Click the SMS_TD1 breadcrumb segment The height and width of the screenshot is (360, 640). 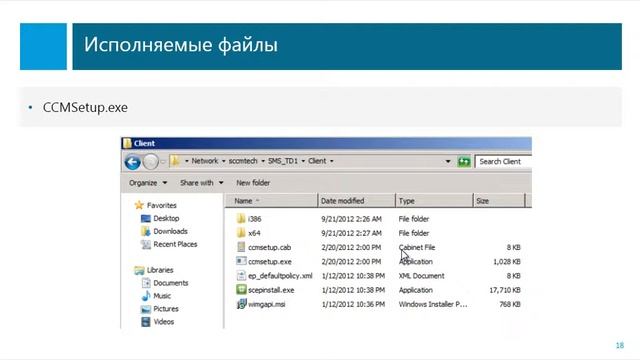283,161
